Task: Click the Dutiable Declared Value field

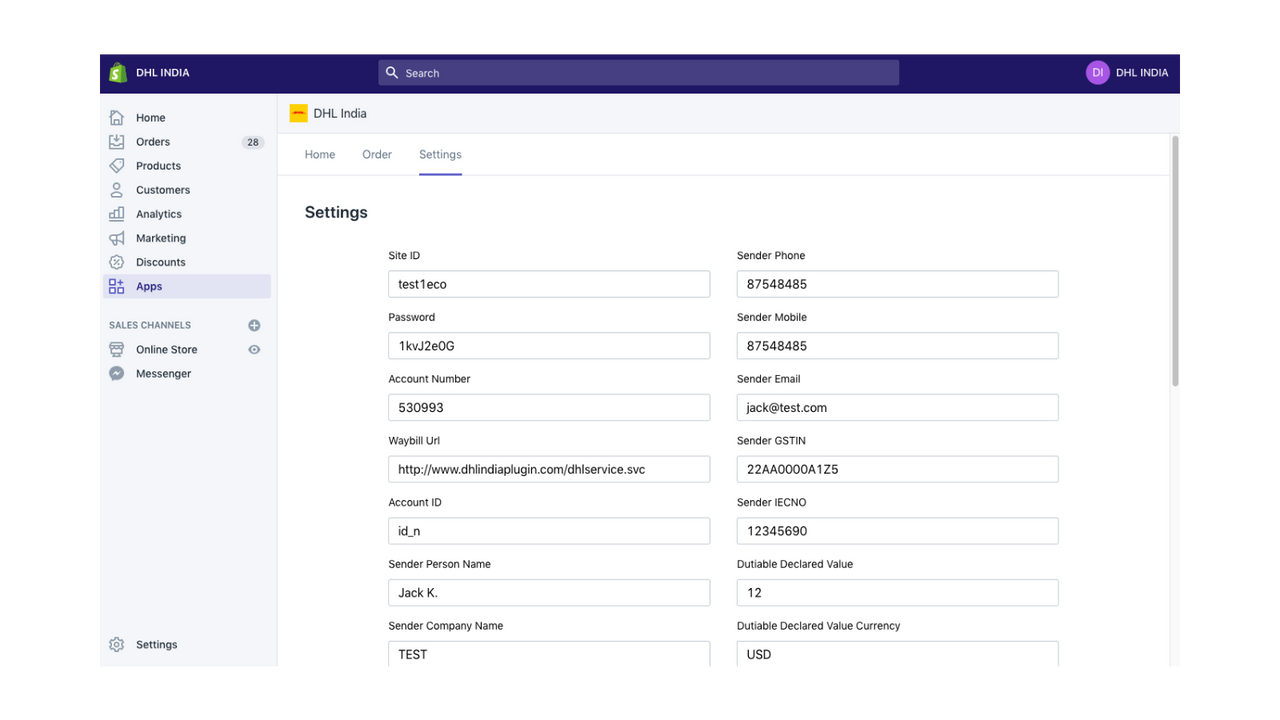Action: (x=898, y=593)
